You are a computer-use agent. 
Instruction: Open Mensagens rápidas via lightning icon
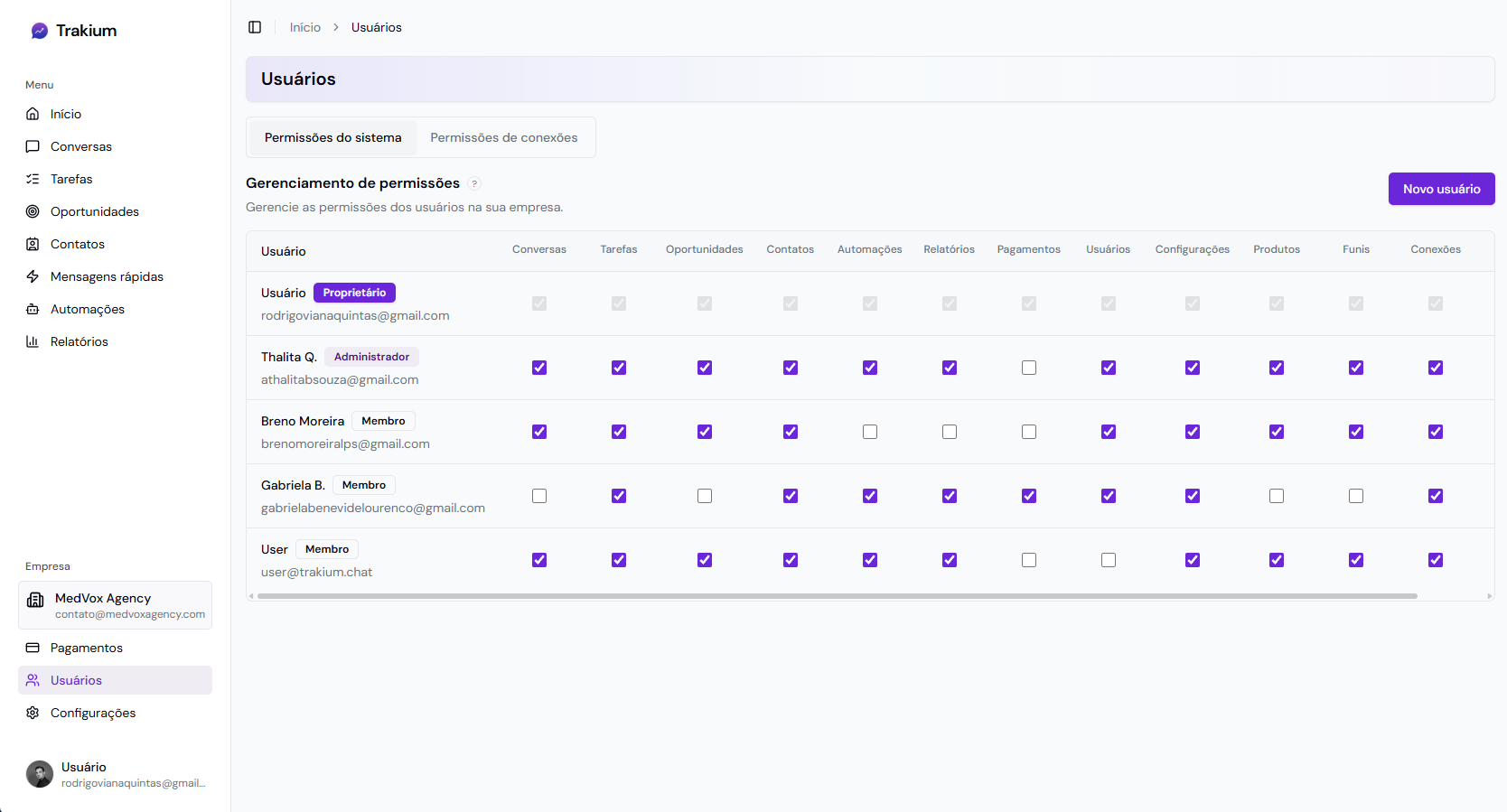point(33,276)
